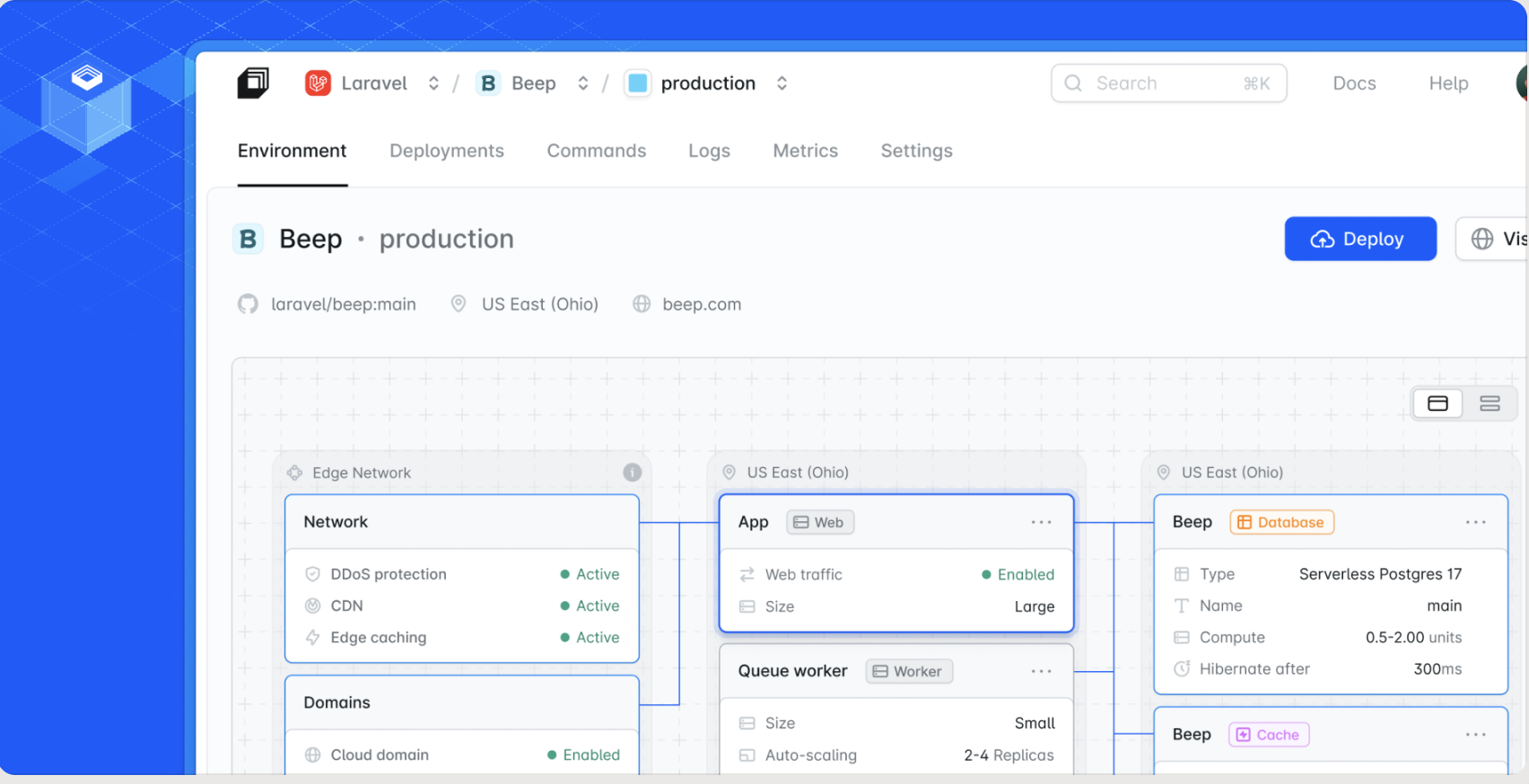Switch to the Commands tab
The width and height of the screenshot is (1529, 784).
pos(597,151)
